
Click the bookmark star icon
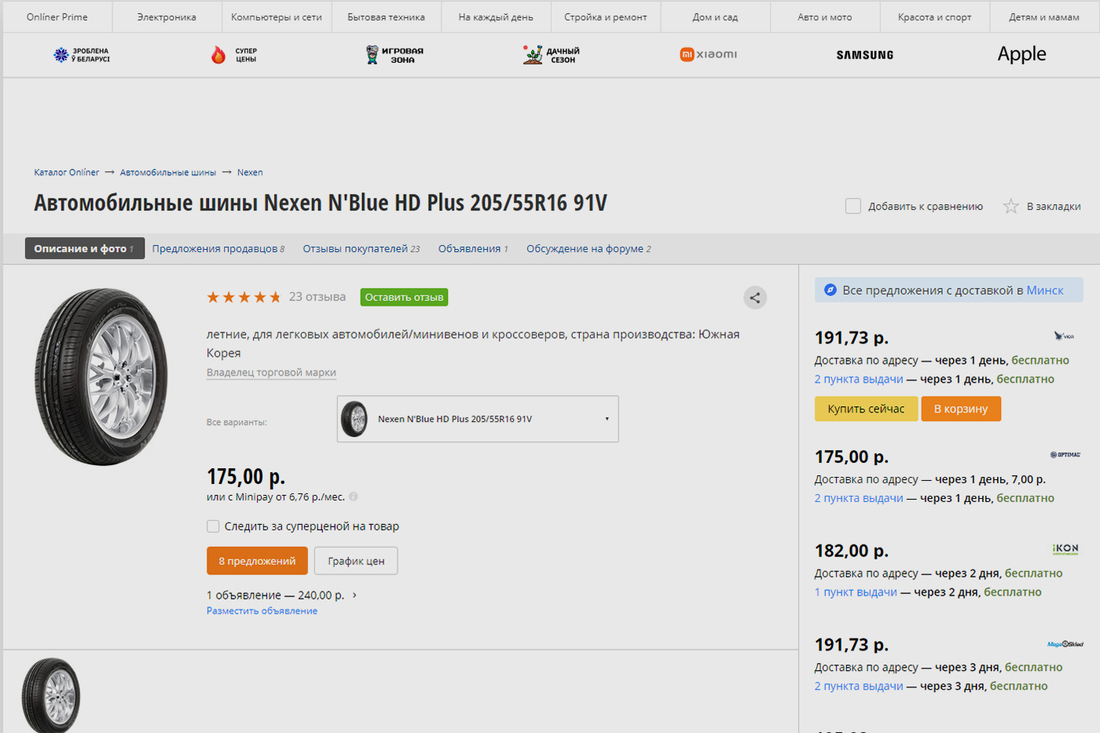coord(1011,206)
